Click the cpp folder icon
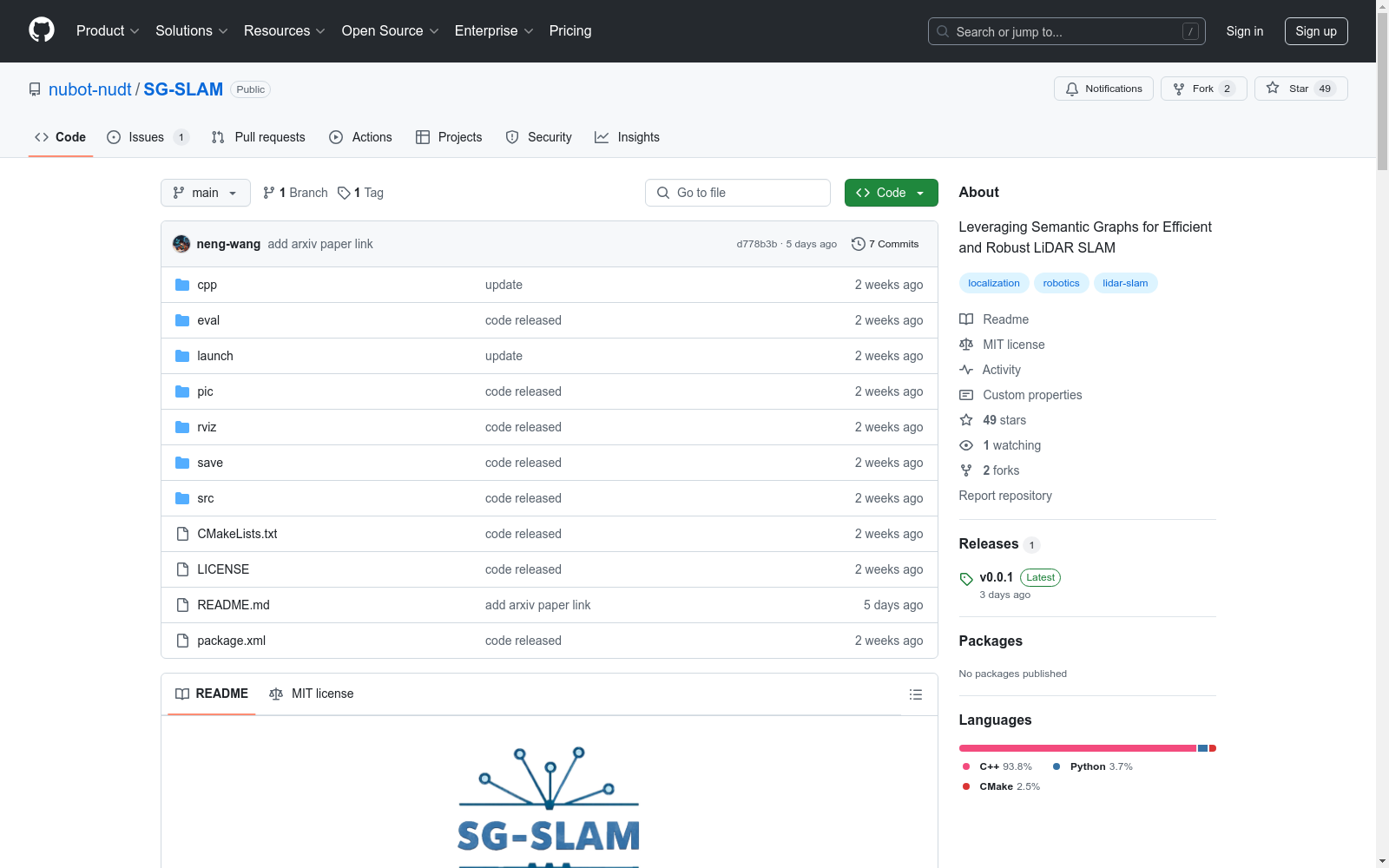1389x868 pixels. point(182,285)
